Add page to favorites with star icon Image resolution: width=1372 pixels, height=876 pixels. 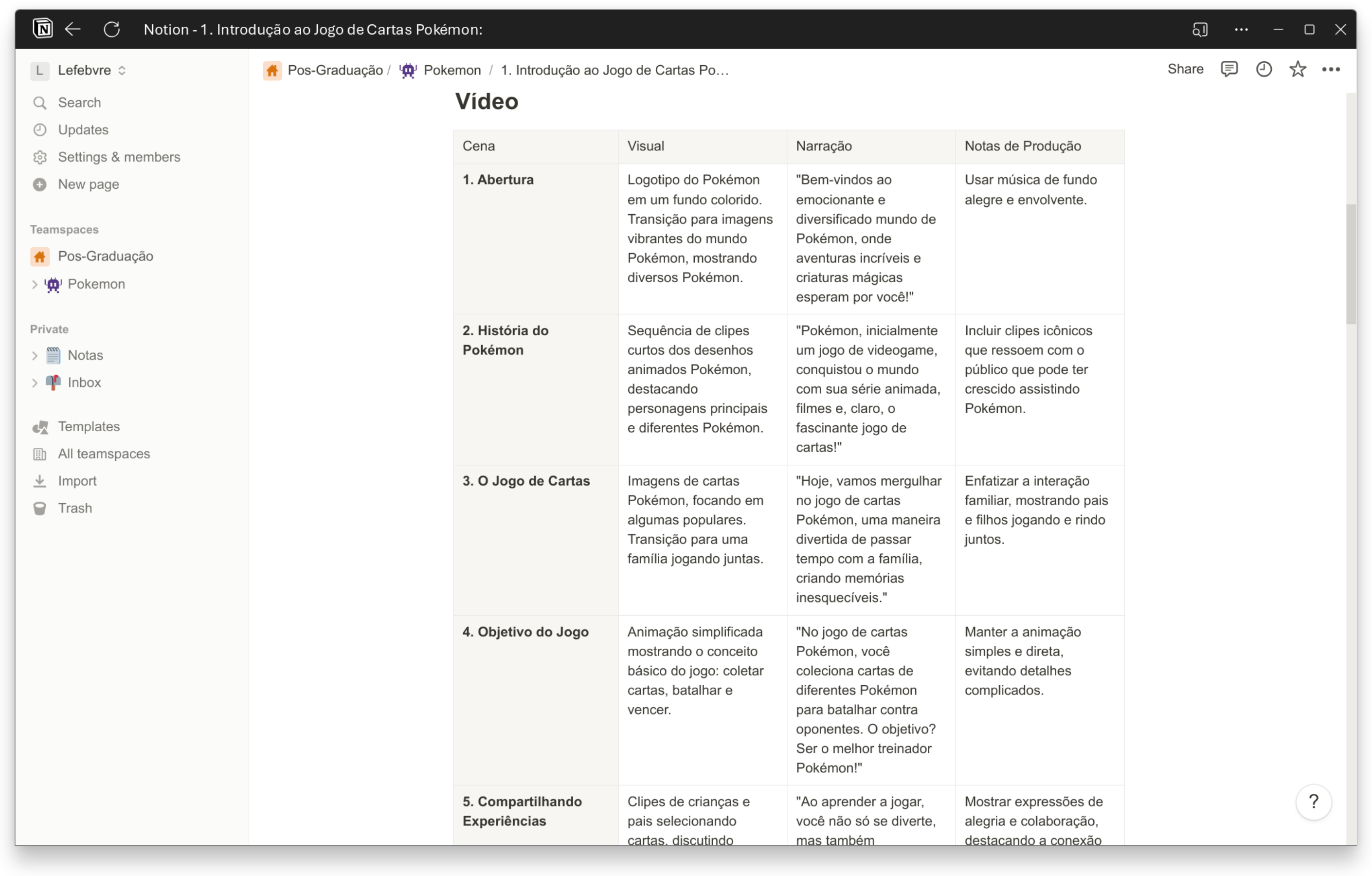click(x=1298, y=69)
